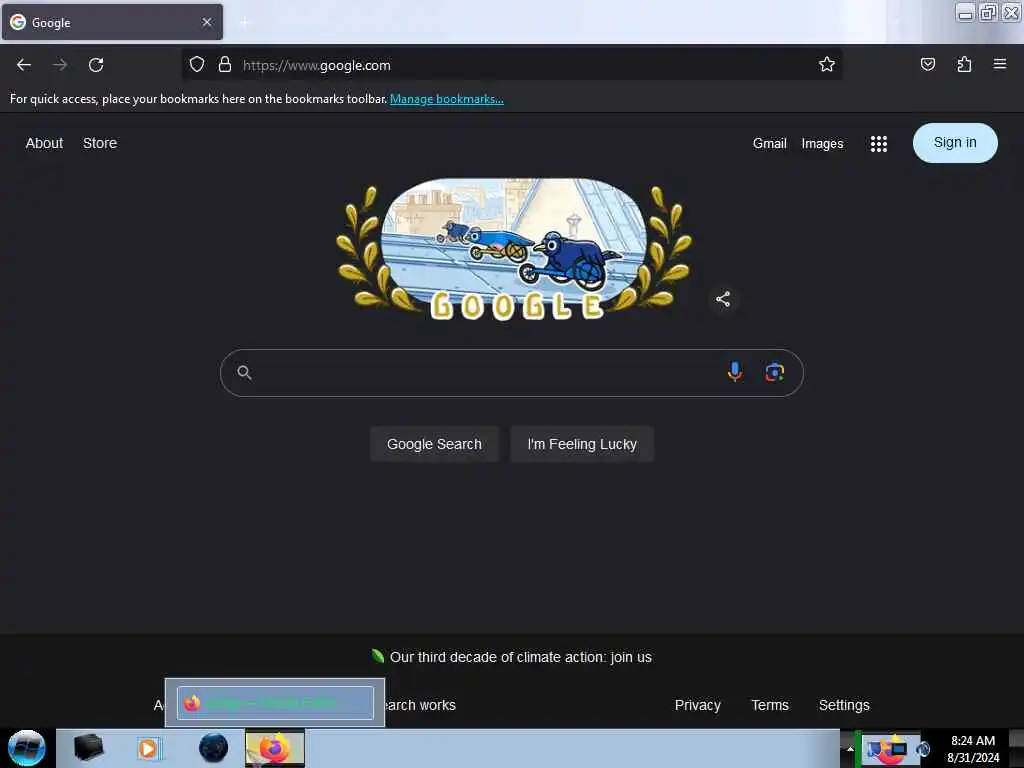Open the Privacy footer link
The width and height of the screenshot is (1024, 768).
[697, 705]
